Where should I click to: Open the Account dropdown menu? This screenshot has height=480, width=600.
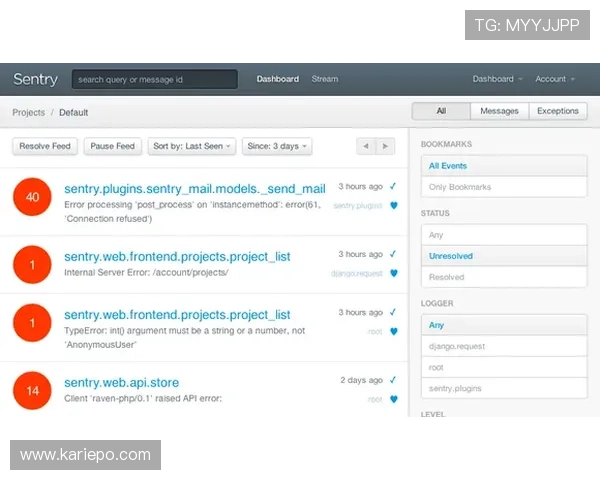555,79
